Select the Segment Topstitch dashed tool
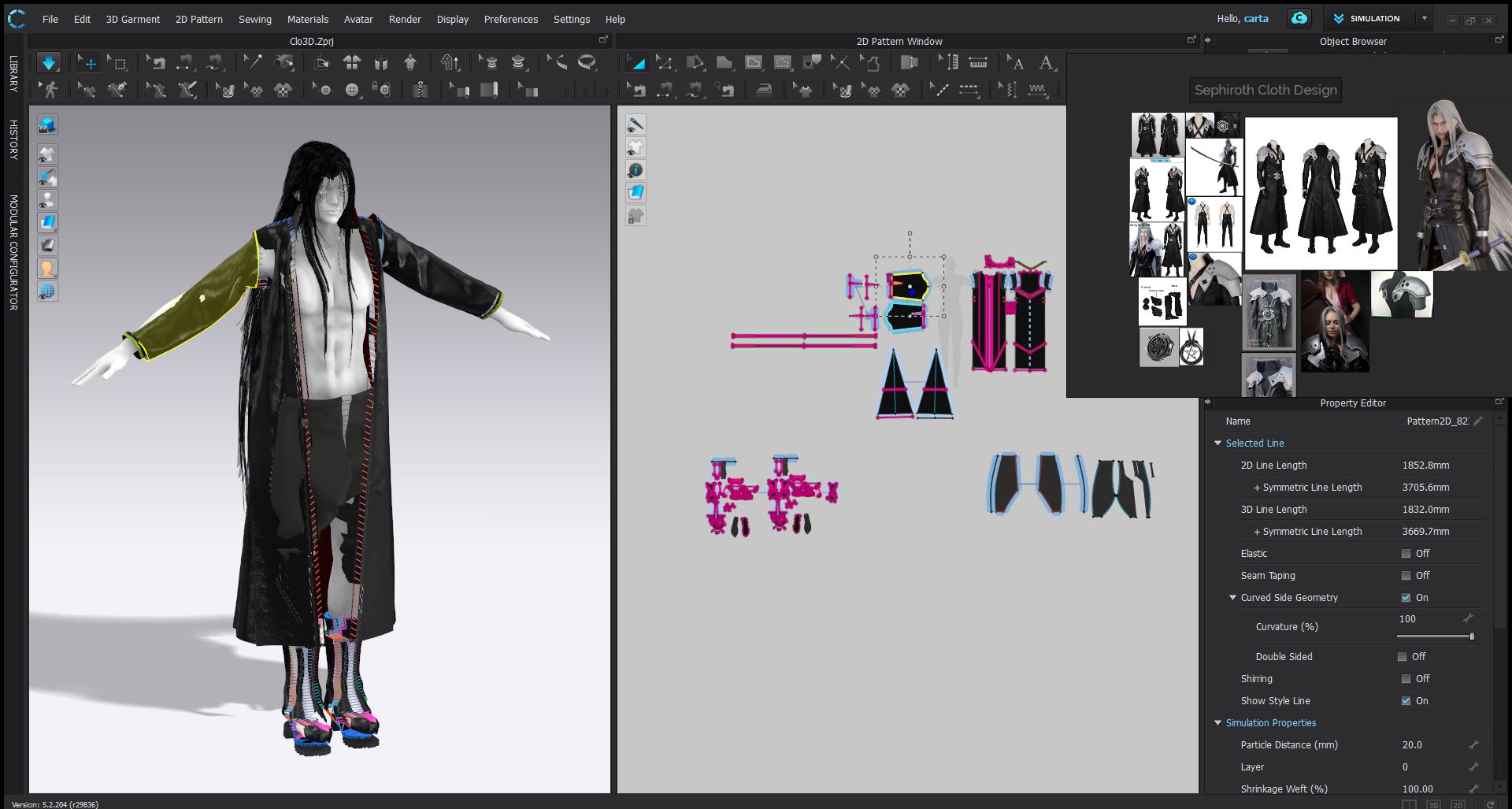The image size is (1512, 809). [x=969, y=91]
